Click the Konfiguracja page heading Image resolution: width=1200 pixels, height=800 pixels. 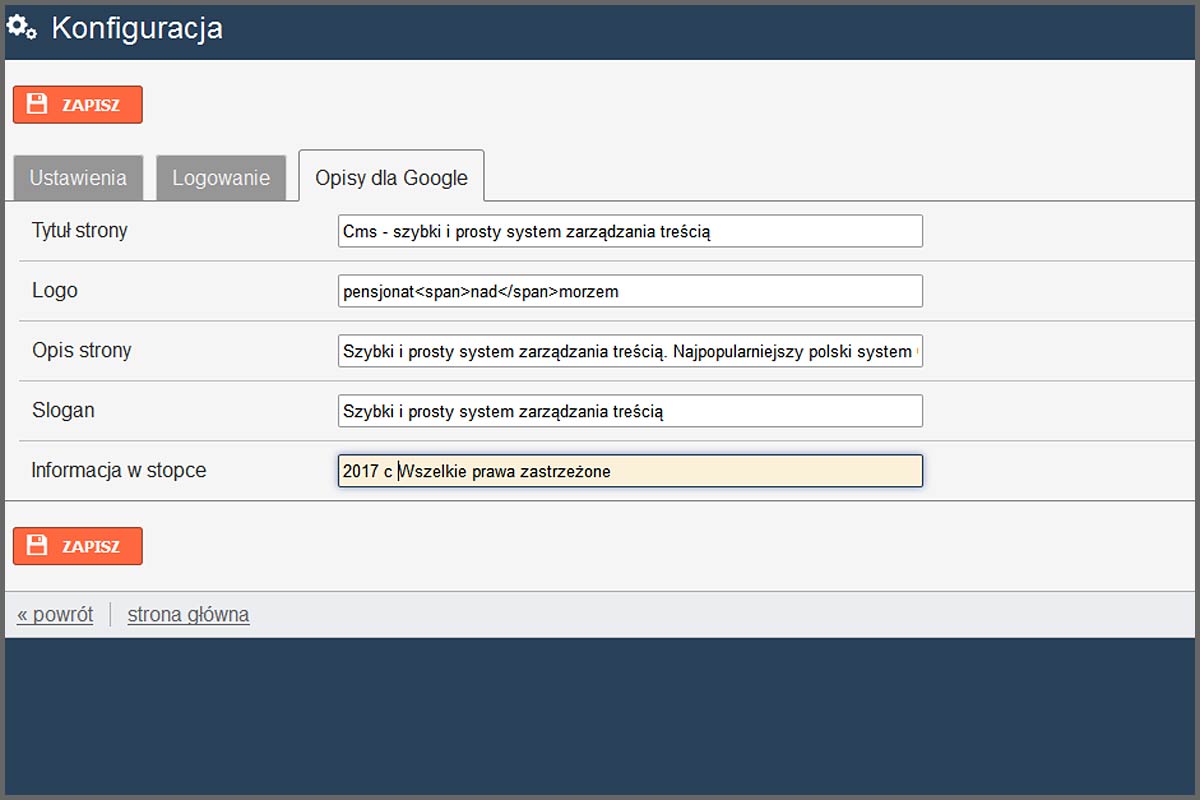137,29
